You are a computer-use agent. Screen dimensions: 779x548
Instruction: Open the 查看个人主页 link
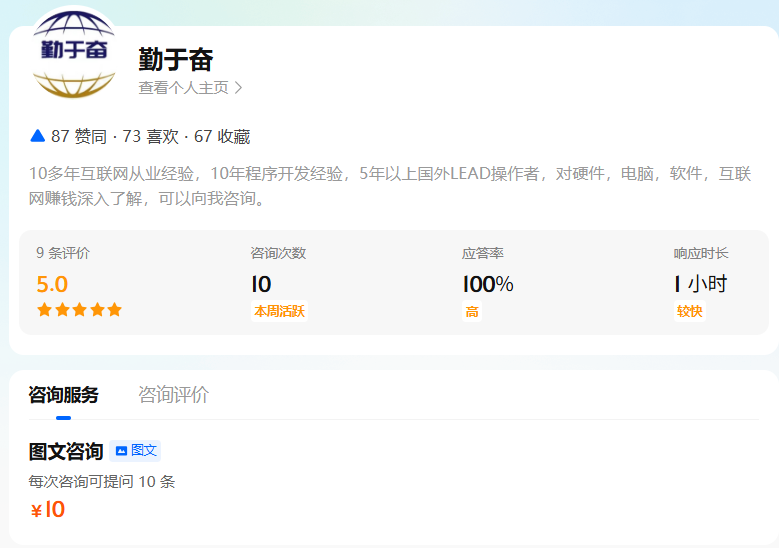pyautogui.click(x=184, y=88)
